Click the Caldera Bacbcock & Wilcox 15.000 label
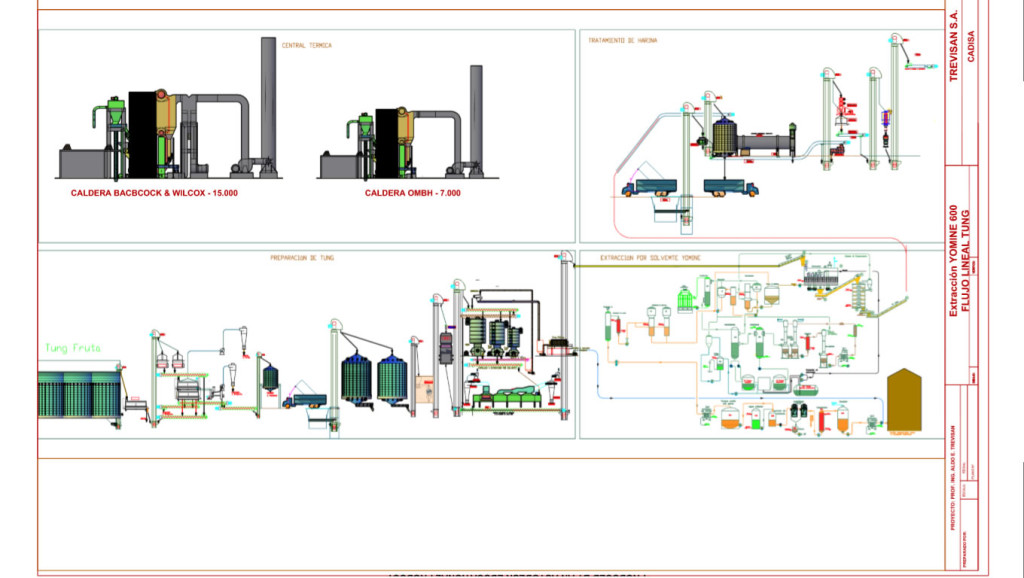This screenshot has height=578, width=1024. (x=154, y=193)
